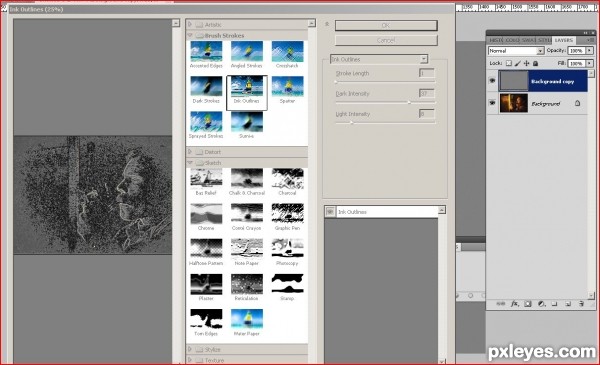600x365 pixels.
Task: Hide the Background copy layer
Action: click(492, 81)
